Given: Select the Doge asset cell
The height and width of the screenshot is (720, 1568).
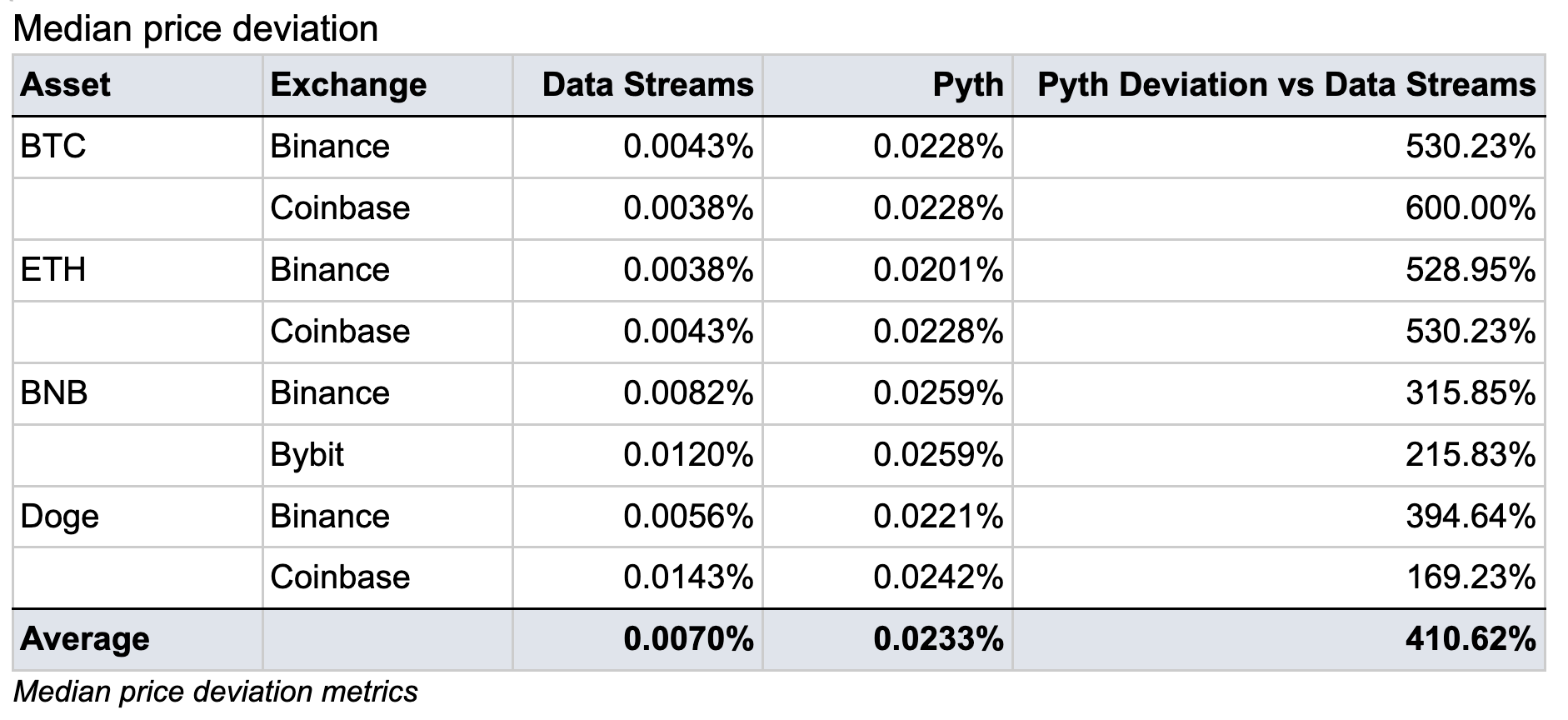Looking at the screenshot, I should click(x=59, y=517).
